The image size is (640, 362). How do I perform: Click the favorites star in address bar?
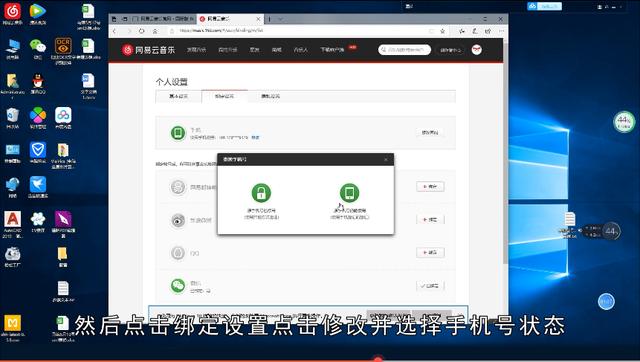pyautogui.click(x=442, y=31)
